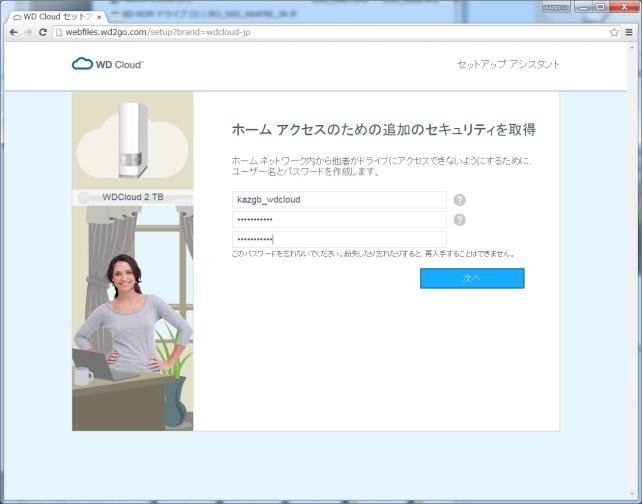The width and height of the screenshot is (642, 504).
Task: Click the password confirmation field
Action: tap(339, 240)
